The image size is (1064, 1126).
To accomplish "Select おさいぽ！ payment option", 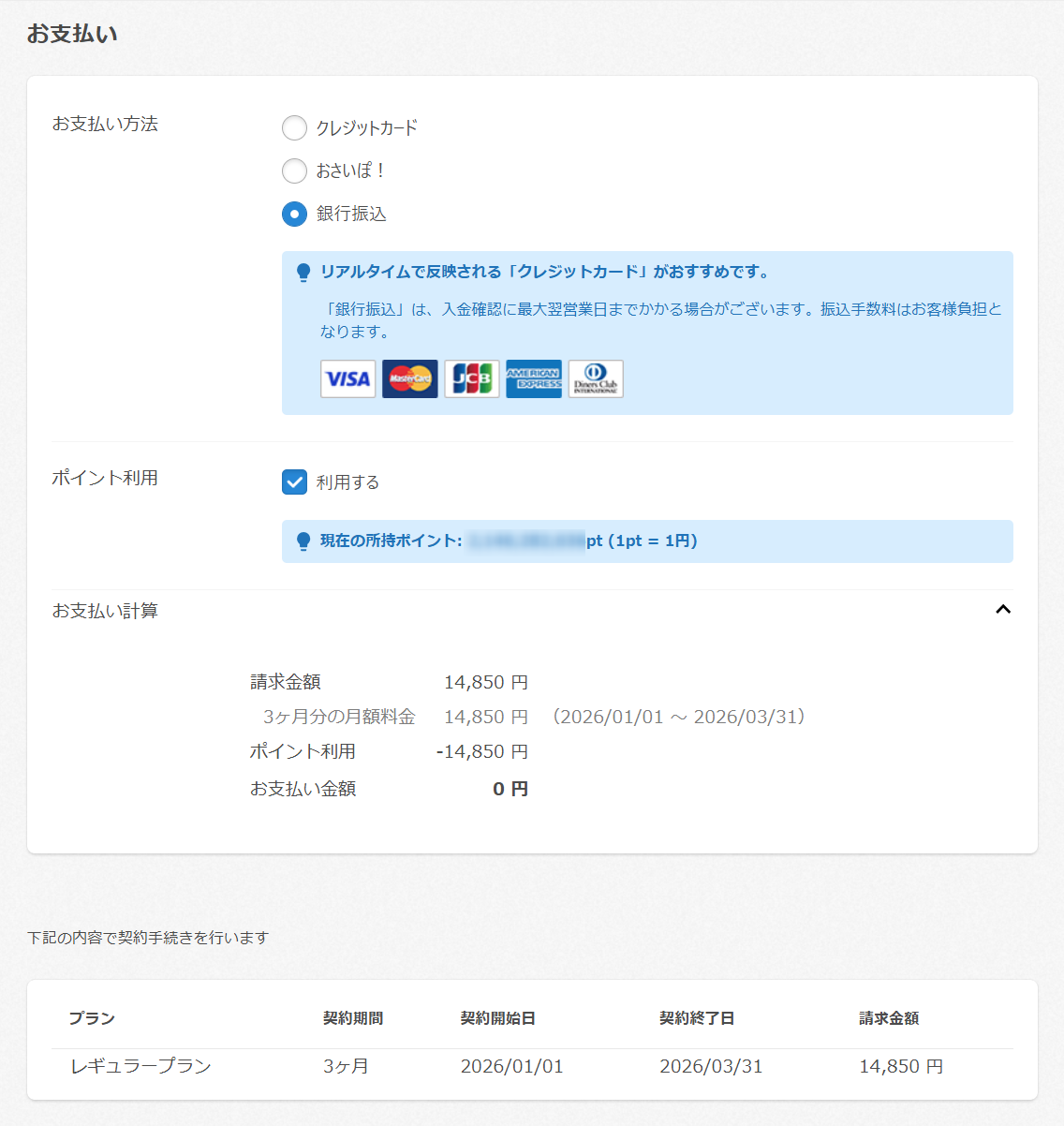I will (294, 170).
